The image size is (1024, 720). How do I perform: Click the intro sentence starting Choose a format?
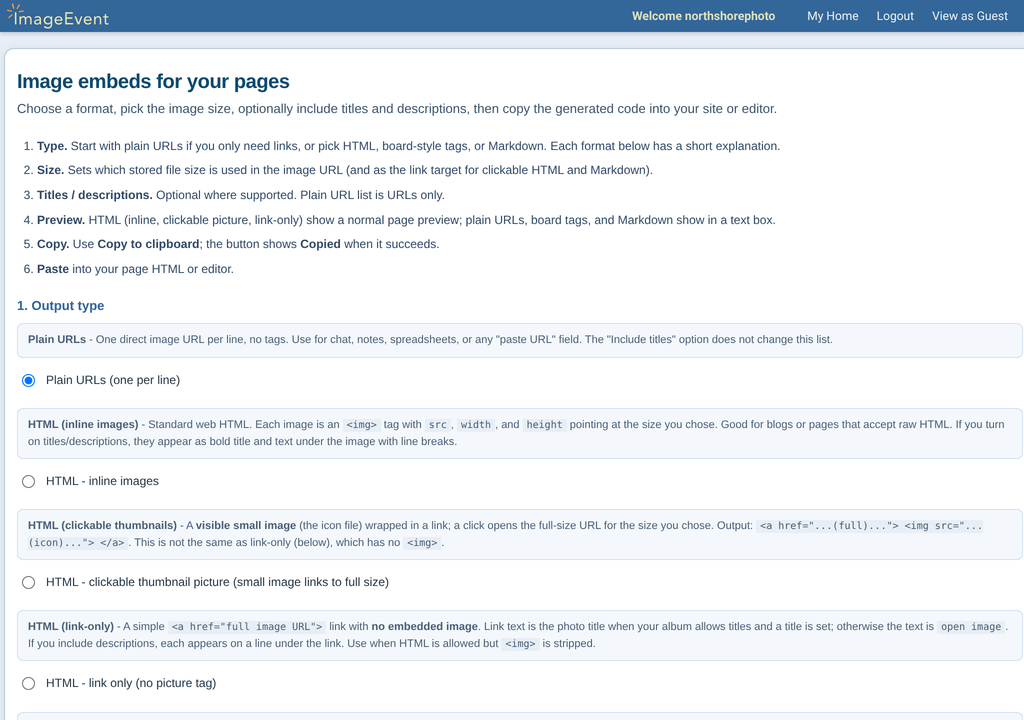397,109
